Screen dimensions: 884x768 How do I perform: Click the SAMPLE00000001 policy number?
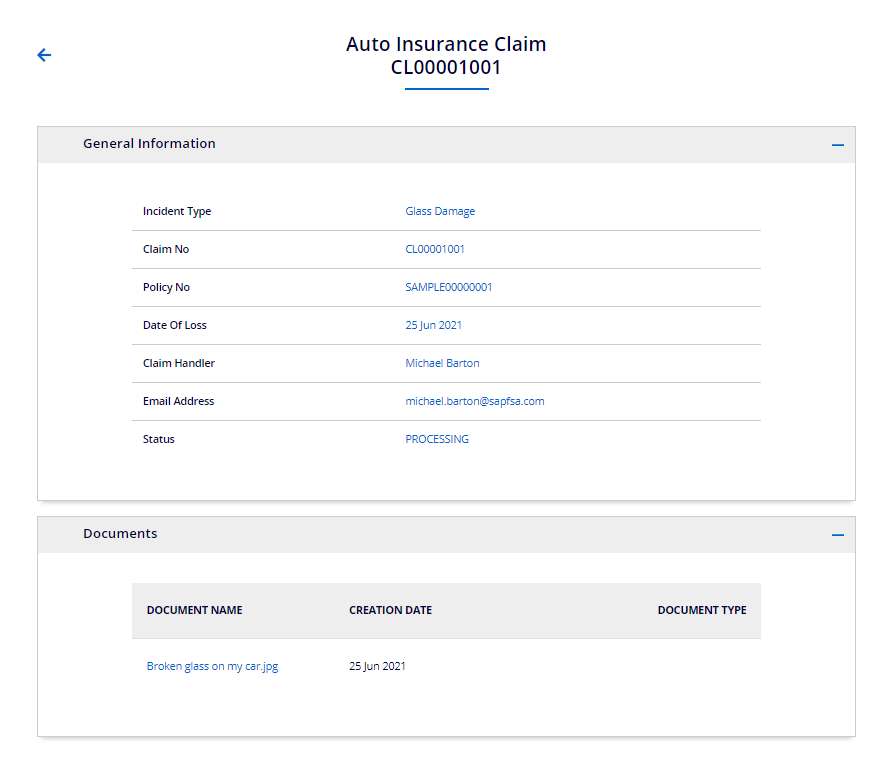448,287
